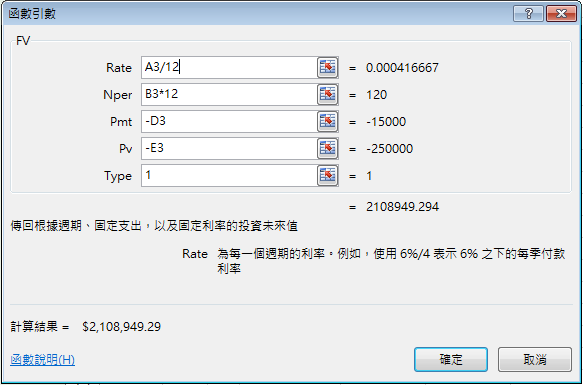Viewport: 583px width, 385px height.
Task: Confirm with the 確定 button
Action: (x=451, y=360)
